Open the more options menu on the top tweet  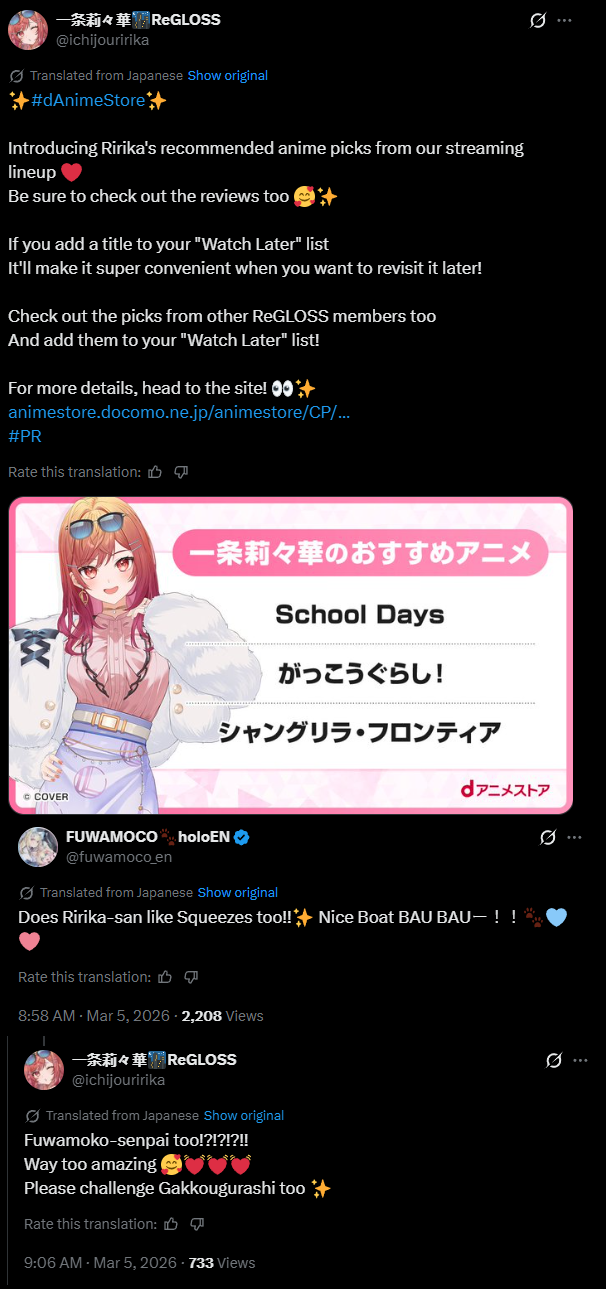565,20
